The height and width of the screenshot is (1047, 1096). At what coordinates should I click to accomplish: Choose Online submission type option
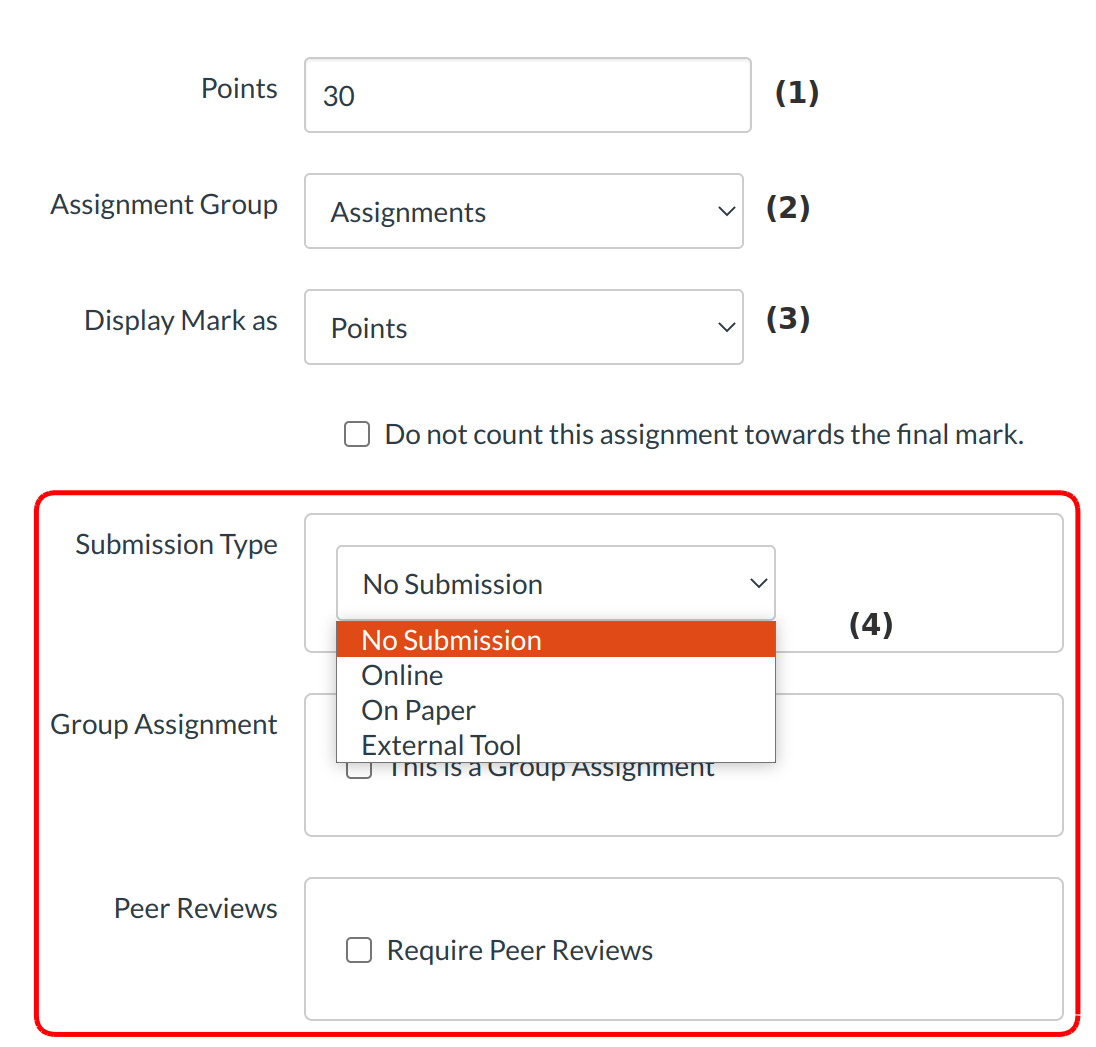402,676
